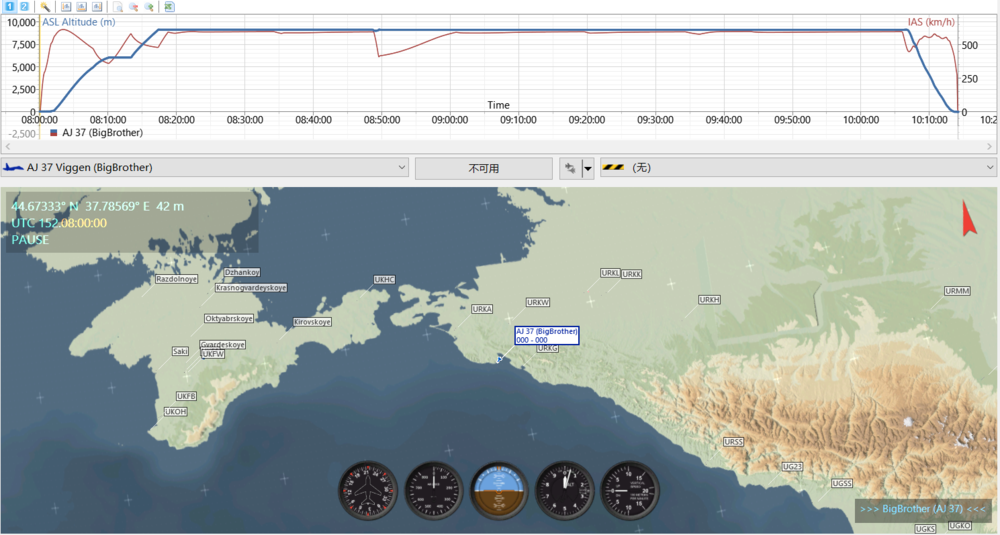This screenshot has width=1000, height=535.
Task: Click the PAUSE status text
Action: tap(30, 240)
